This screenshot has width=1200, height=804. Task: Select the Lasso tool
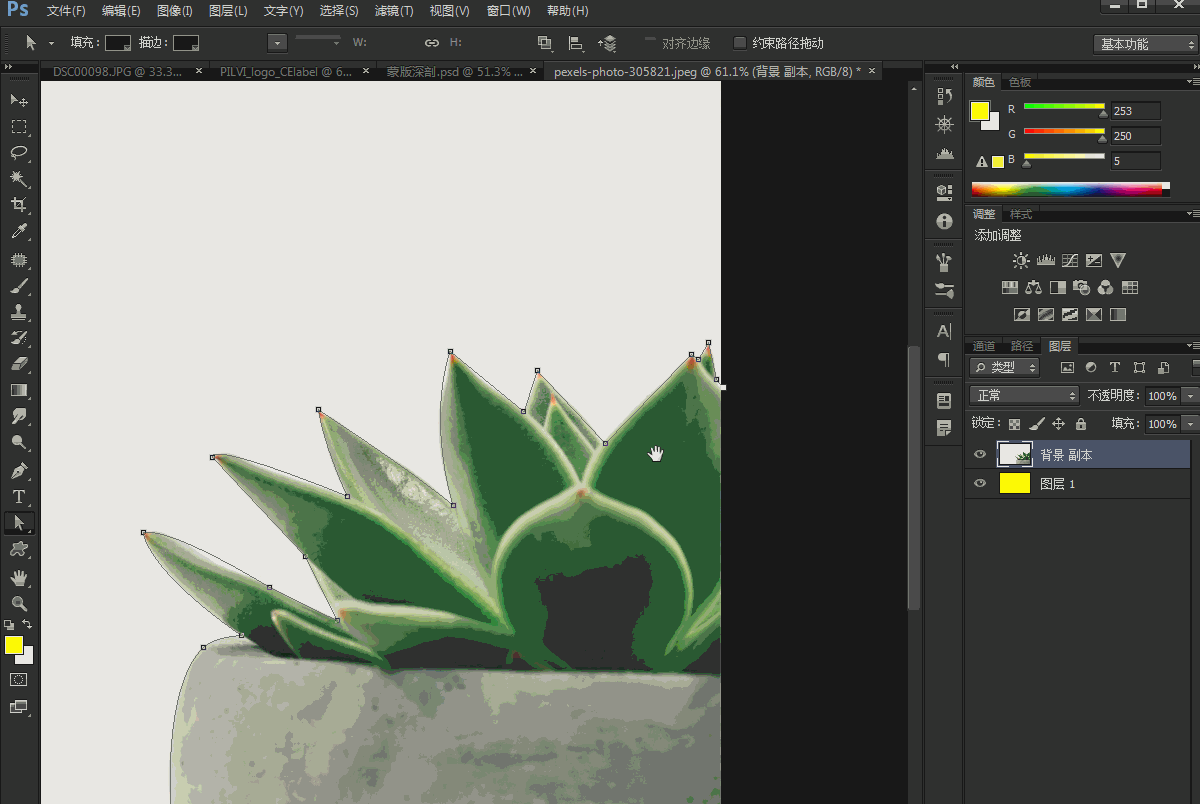coord(19,153)
